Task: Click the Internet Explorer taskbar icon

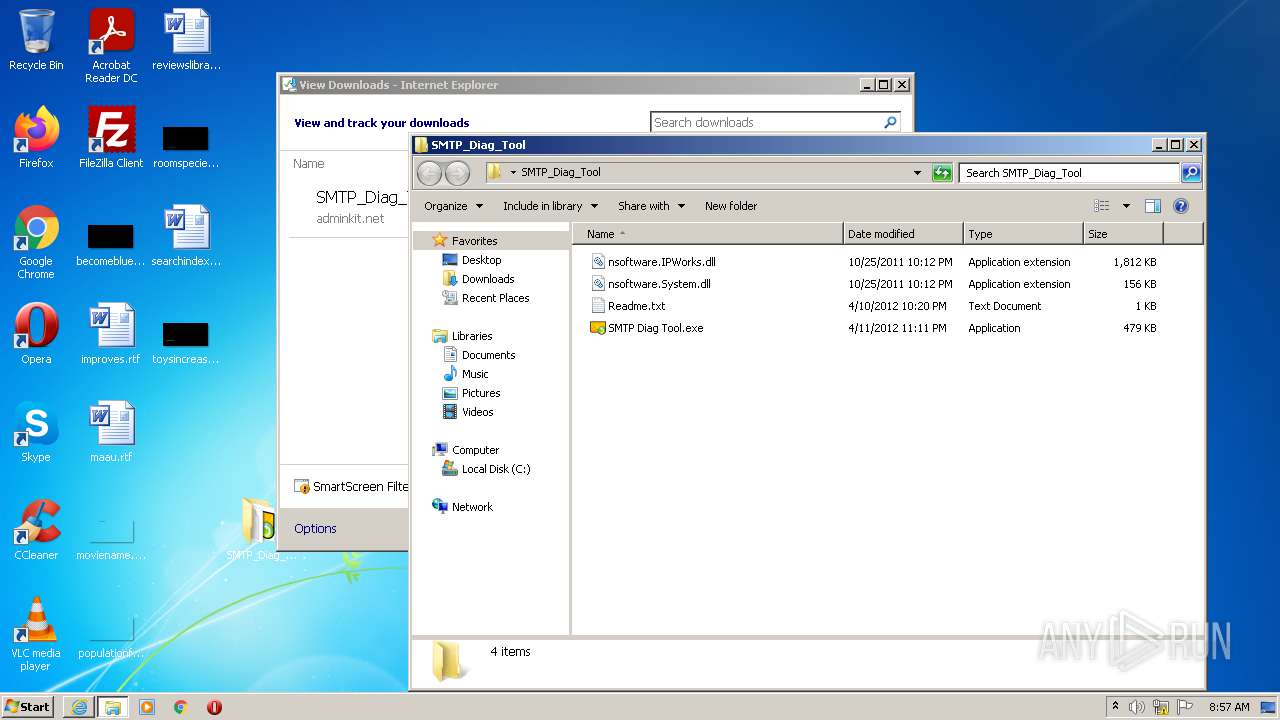Action: pyautogui.click(x=79, y=707)
